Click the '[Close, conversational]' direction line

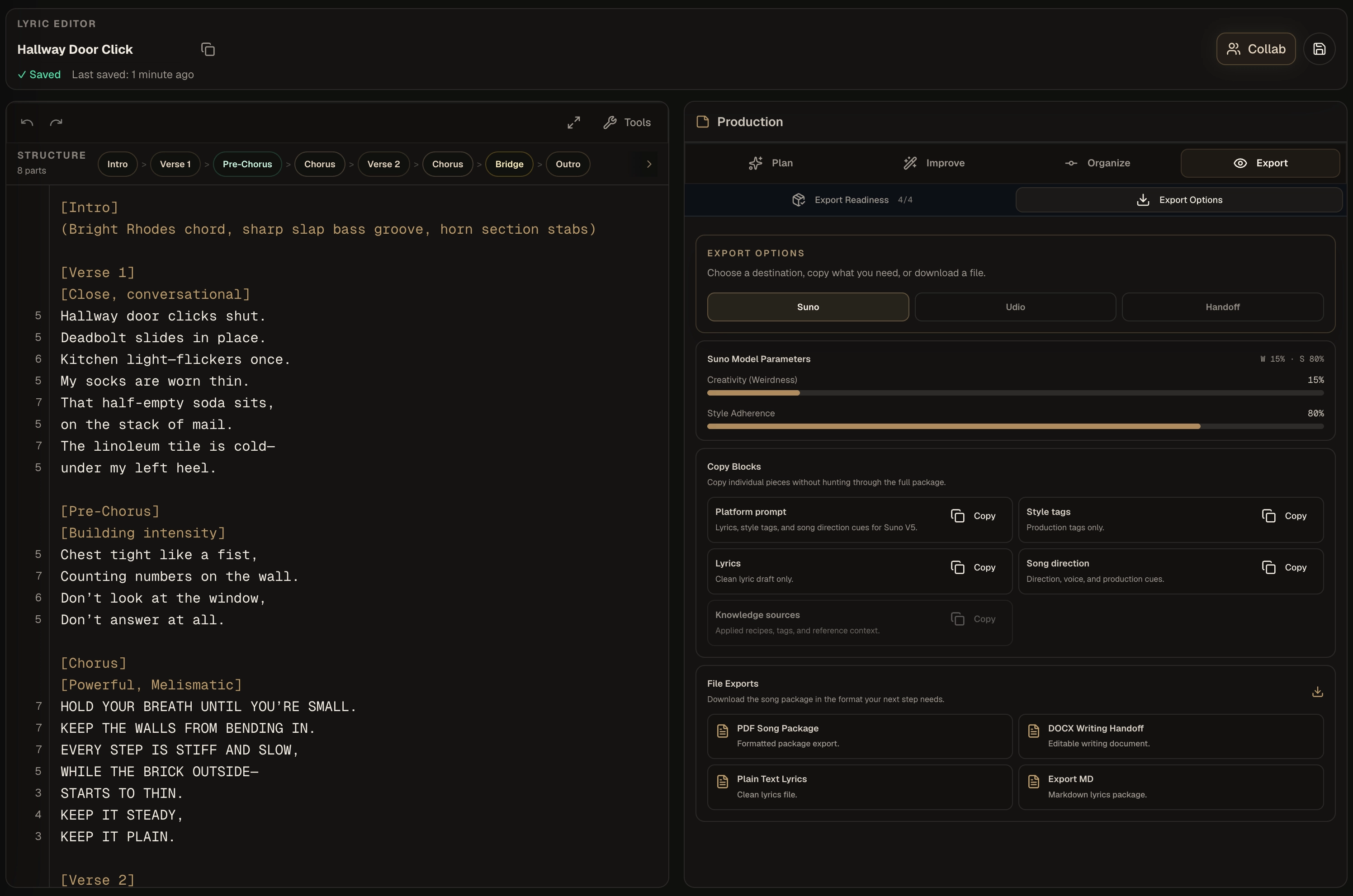point(155,294)
